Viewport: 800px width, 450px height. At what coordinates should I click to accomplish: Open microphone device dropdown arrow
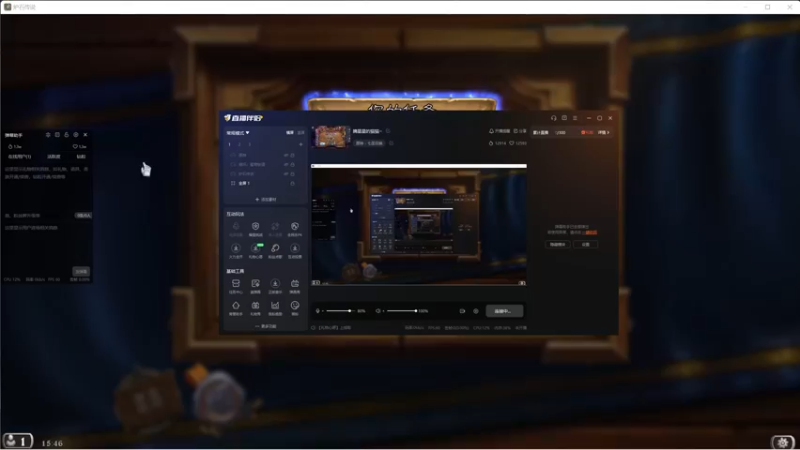pos(323,311)
